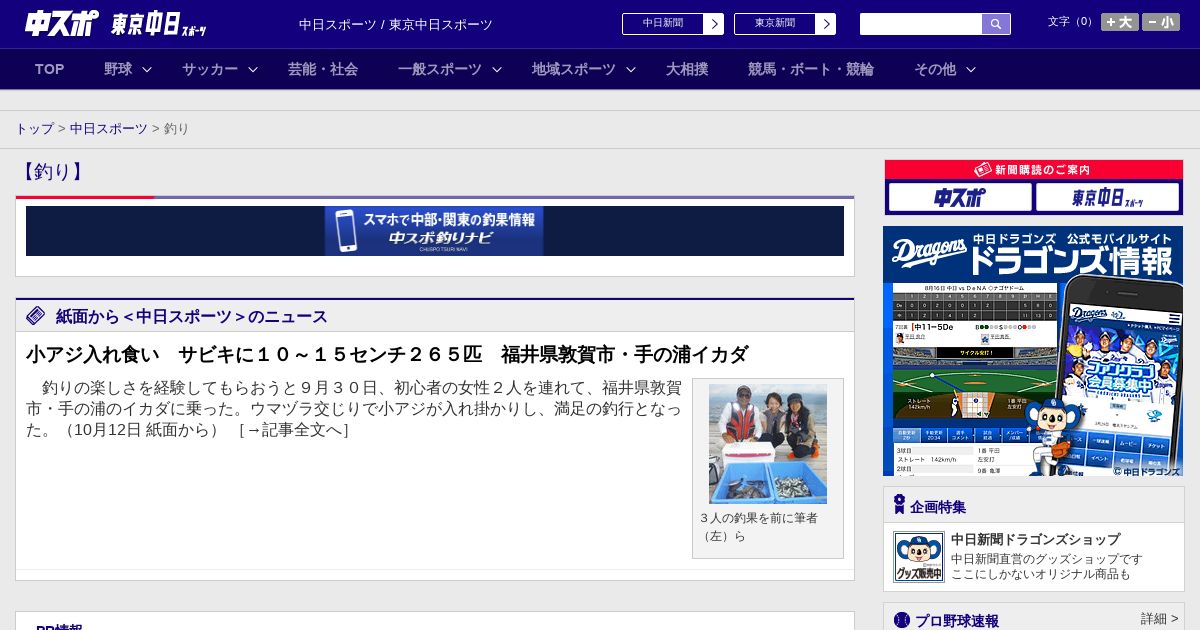Expand the サッカー menu dropdown
The width and height of the screenshot is (1200, 630).
click(x=253, y=70)
